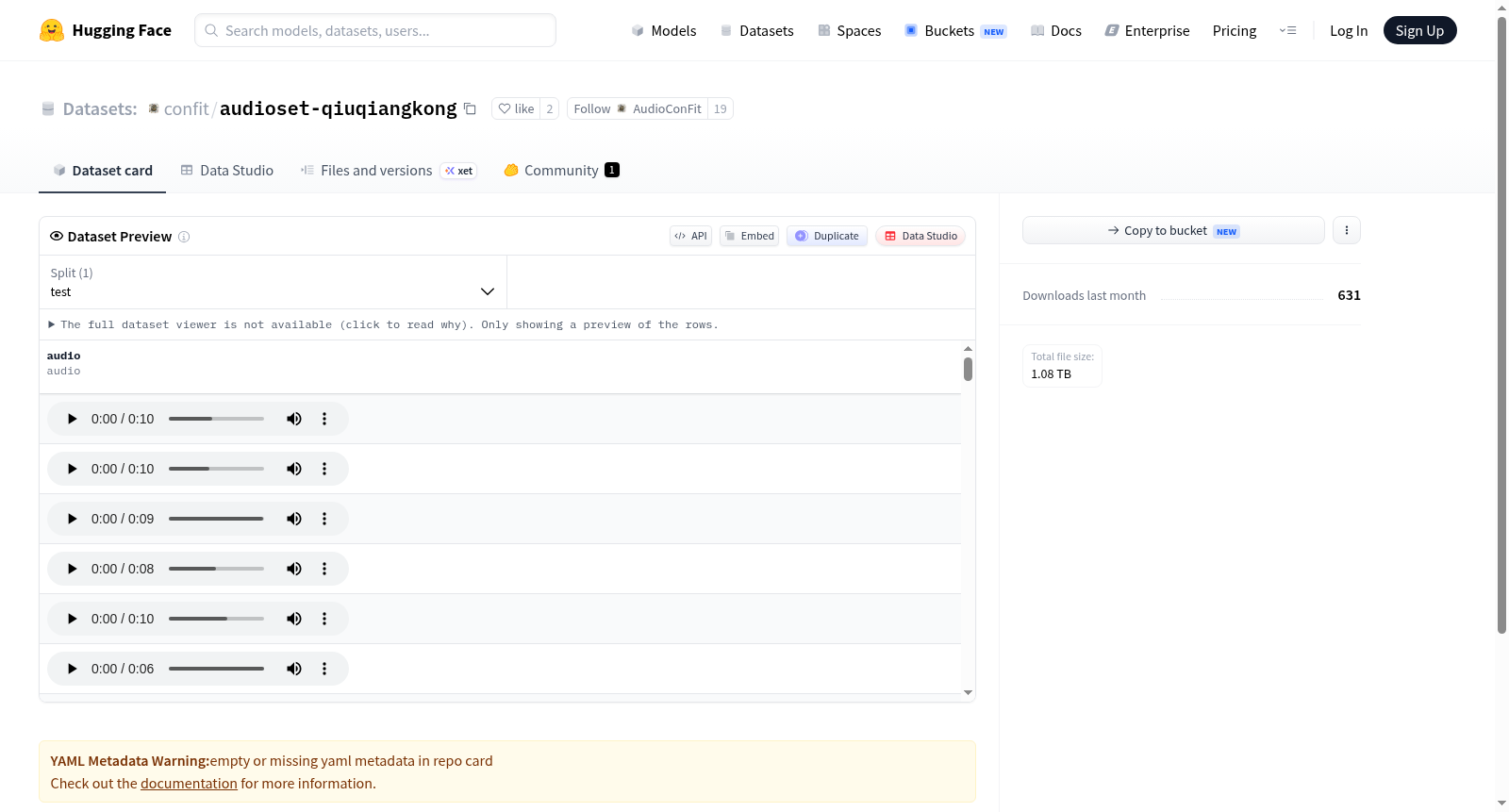Viewport: 1509px width, 812px height.
Task: Click Log In
Action: (x=1349, y=30)
